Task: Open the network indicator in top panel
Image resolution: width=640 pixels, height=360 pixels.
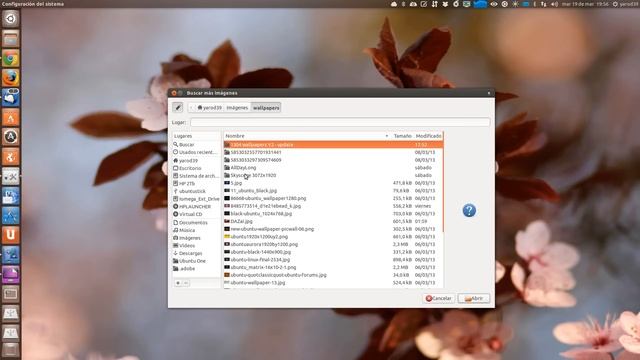Action: point(544,4)
